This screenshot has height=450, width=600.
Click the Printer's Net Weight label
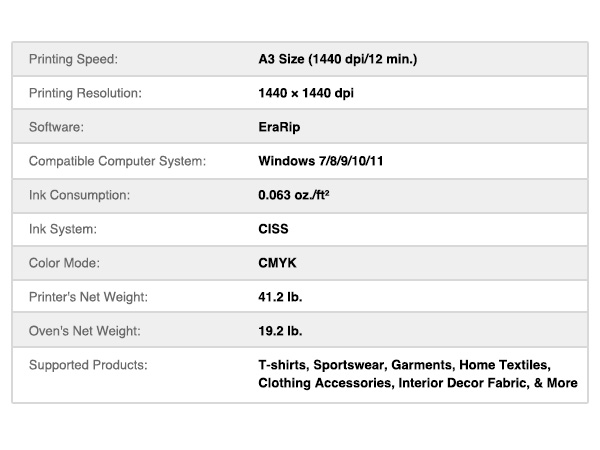[88, 297]
